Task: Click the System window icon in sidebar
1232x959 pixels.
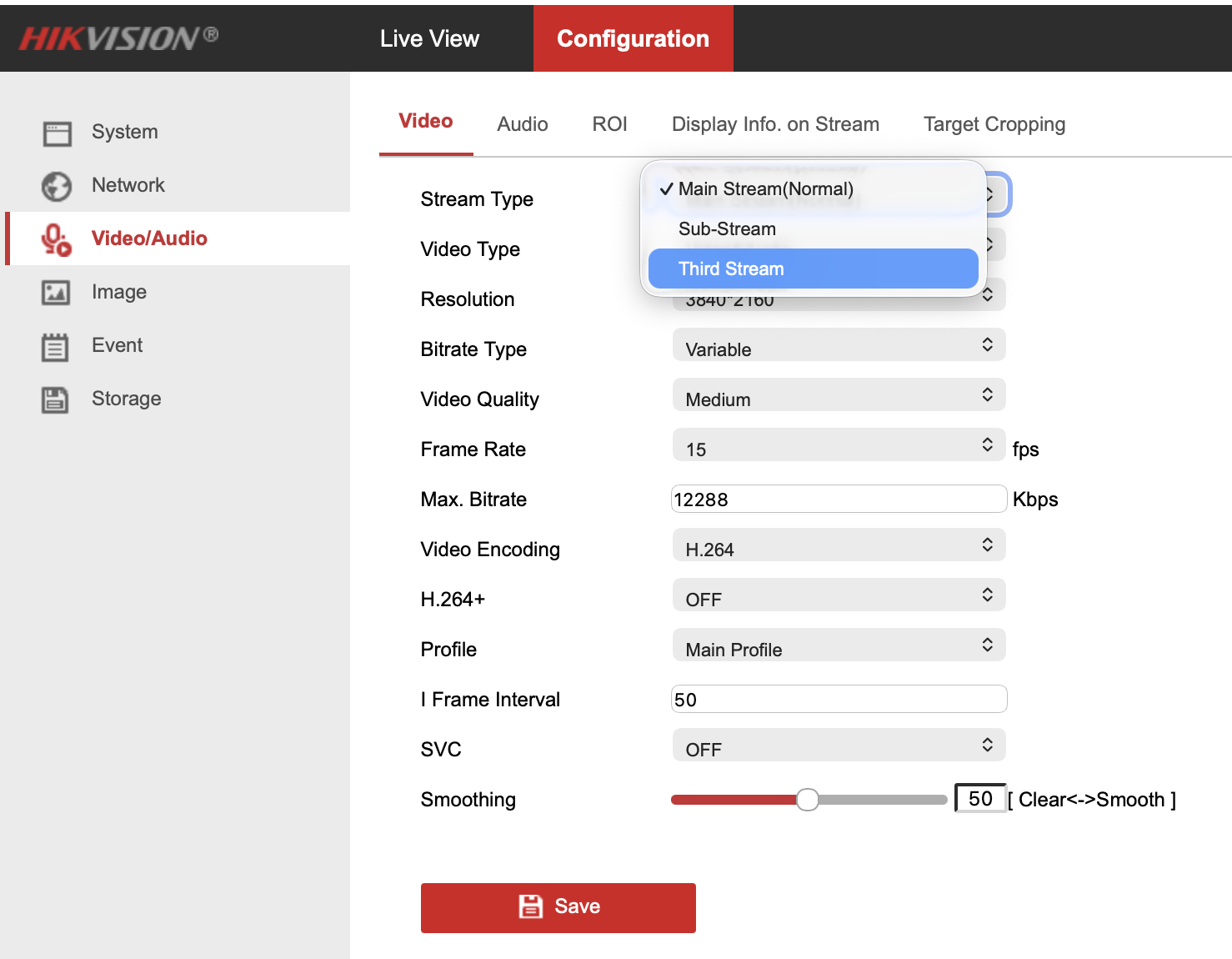Action: pyautogui.click(x=57, y=133)
